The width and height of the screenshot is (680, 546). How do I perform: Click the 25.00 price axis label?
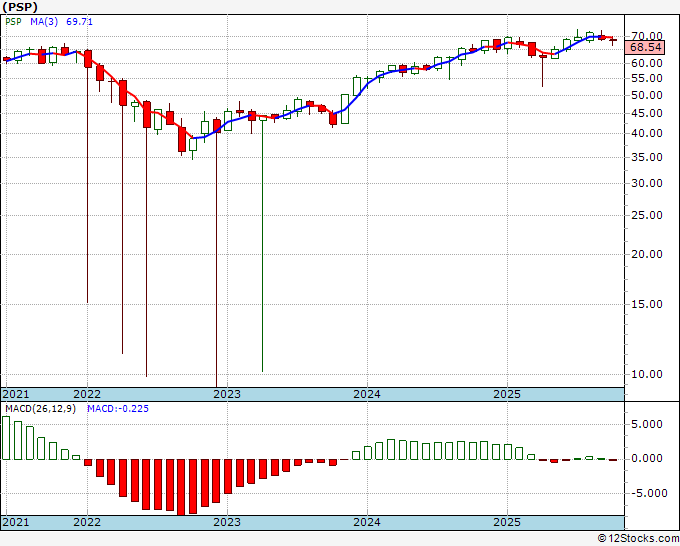coord(646,216)
